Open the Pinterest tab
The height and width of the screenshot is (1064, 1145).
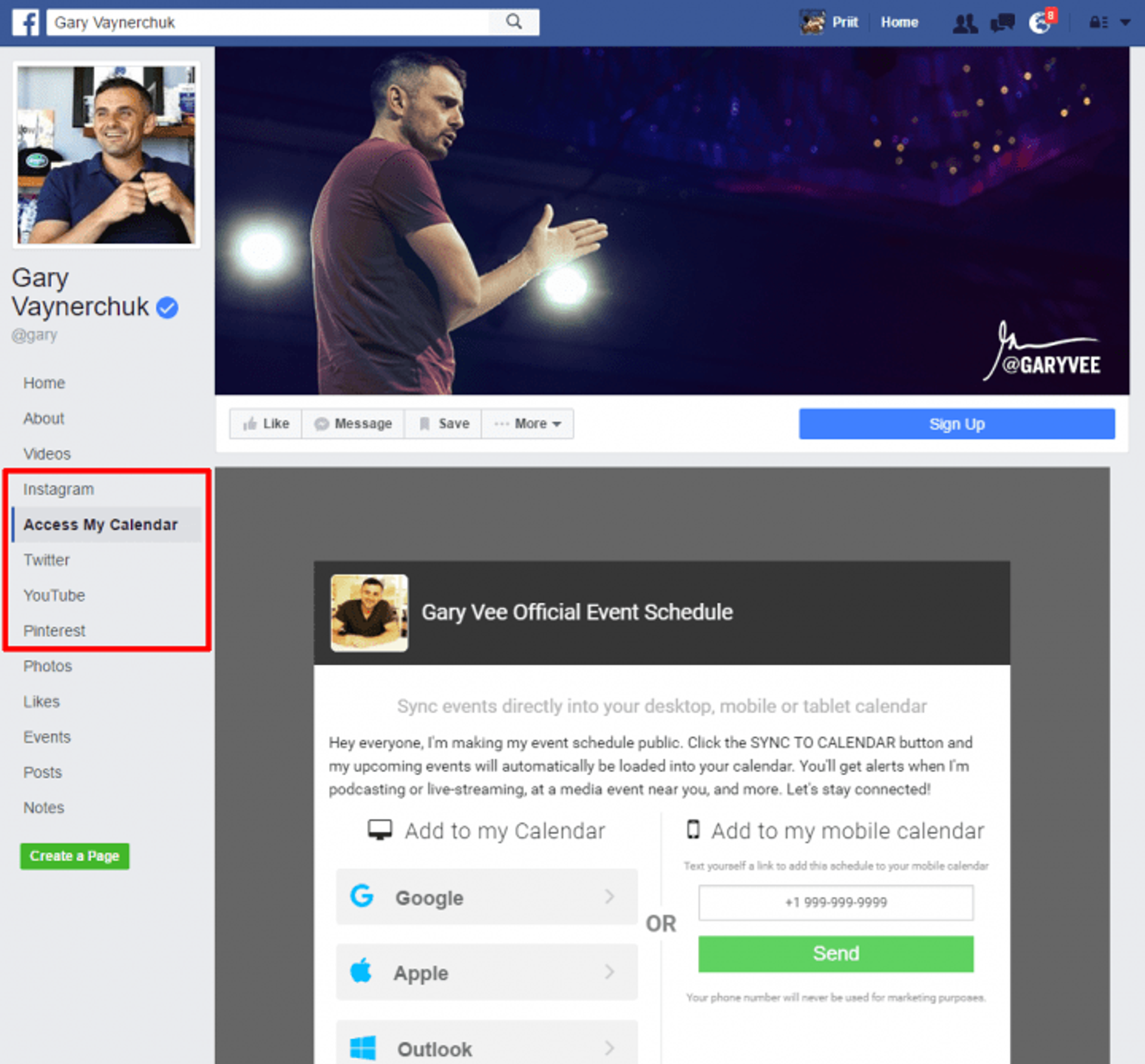pyautogui.click(x=54, y=630)
